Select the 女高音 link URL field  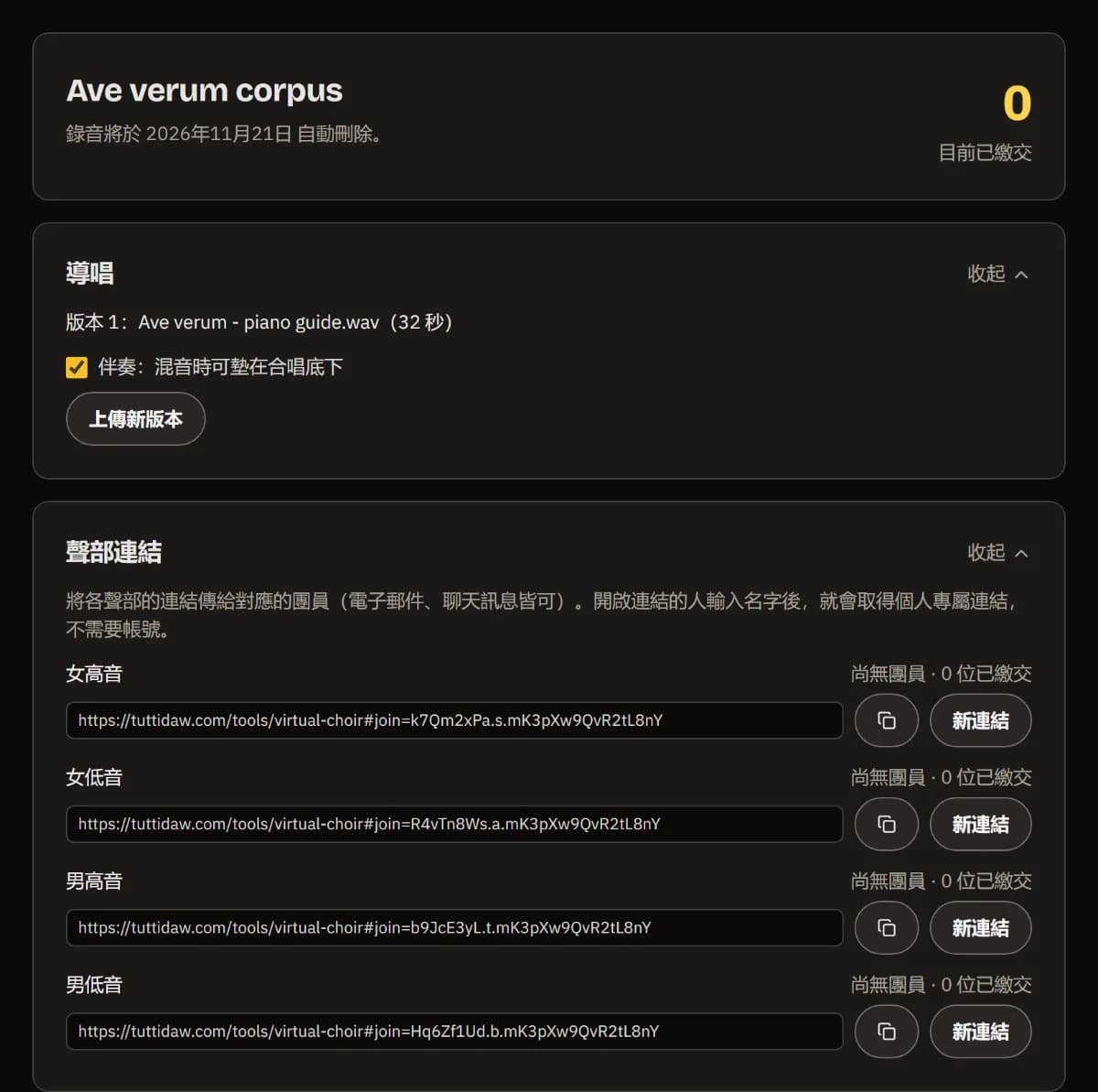(x=454, y=720)
